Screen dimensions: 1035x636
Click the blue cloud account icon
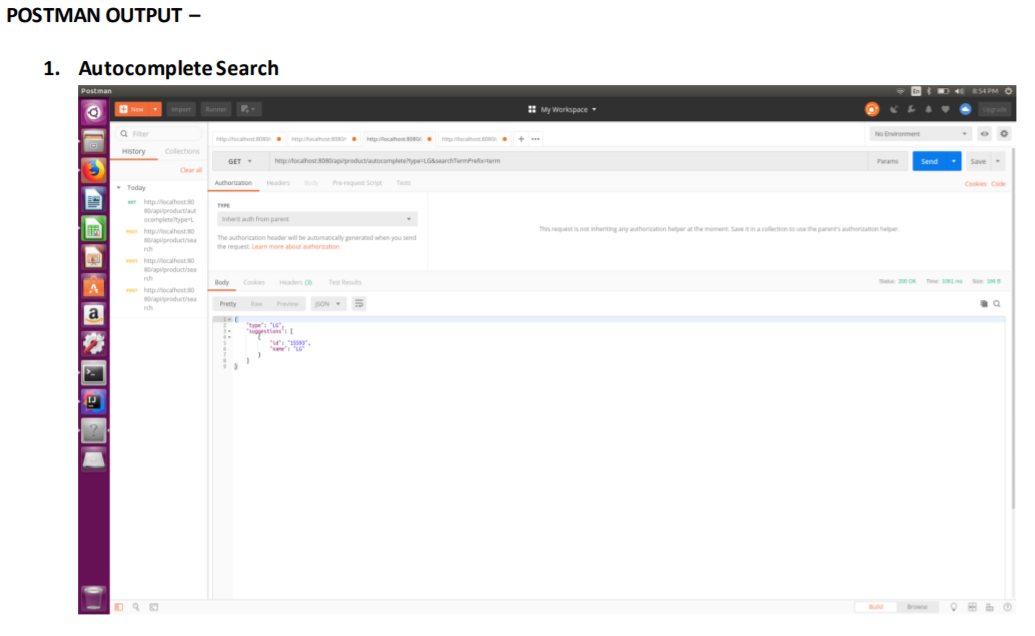965,110
